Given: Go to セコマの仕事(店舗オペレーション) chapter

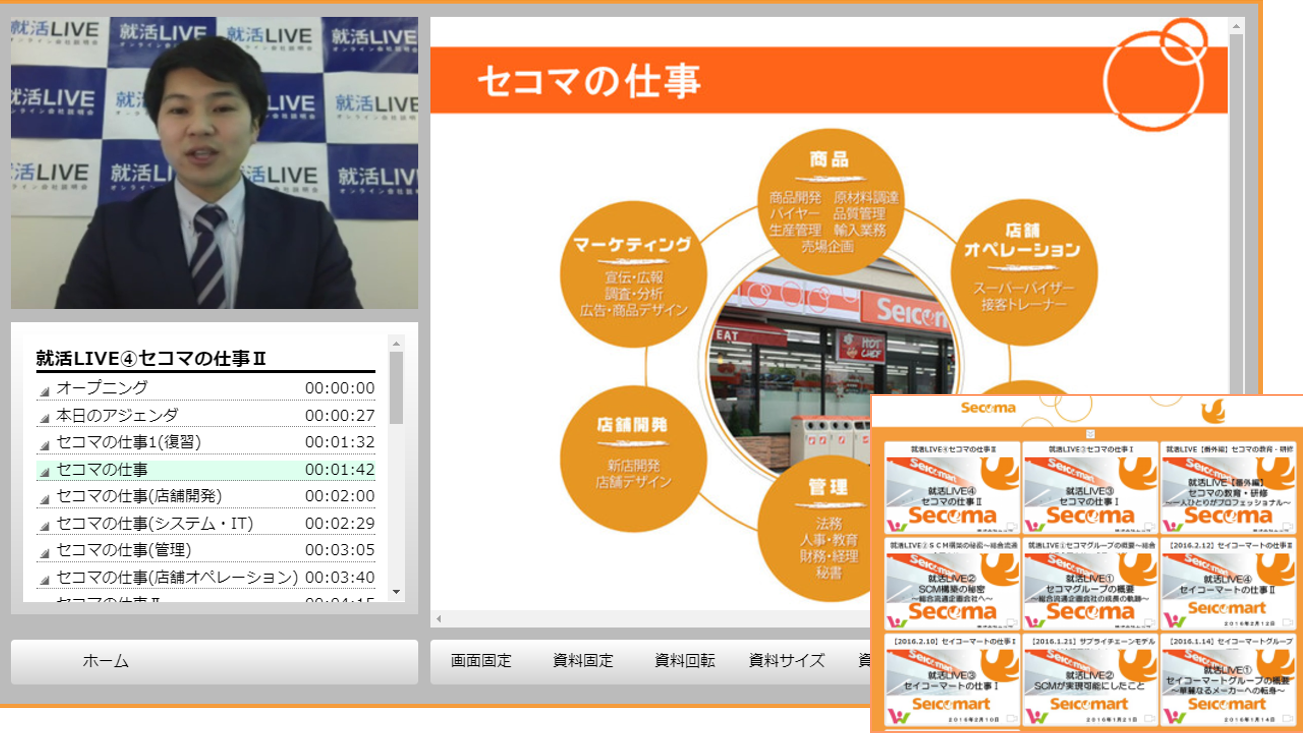Looking at the screenshot, I should click(206, 577).
